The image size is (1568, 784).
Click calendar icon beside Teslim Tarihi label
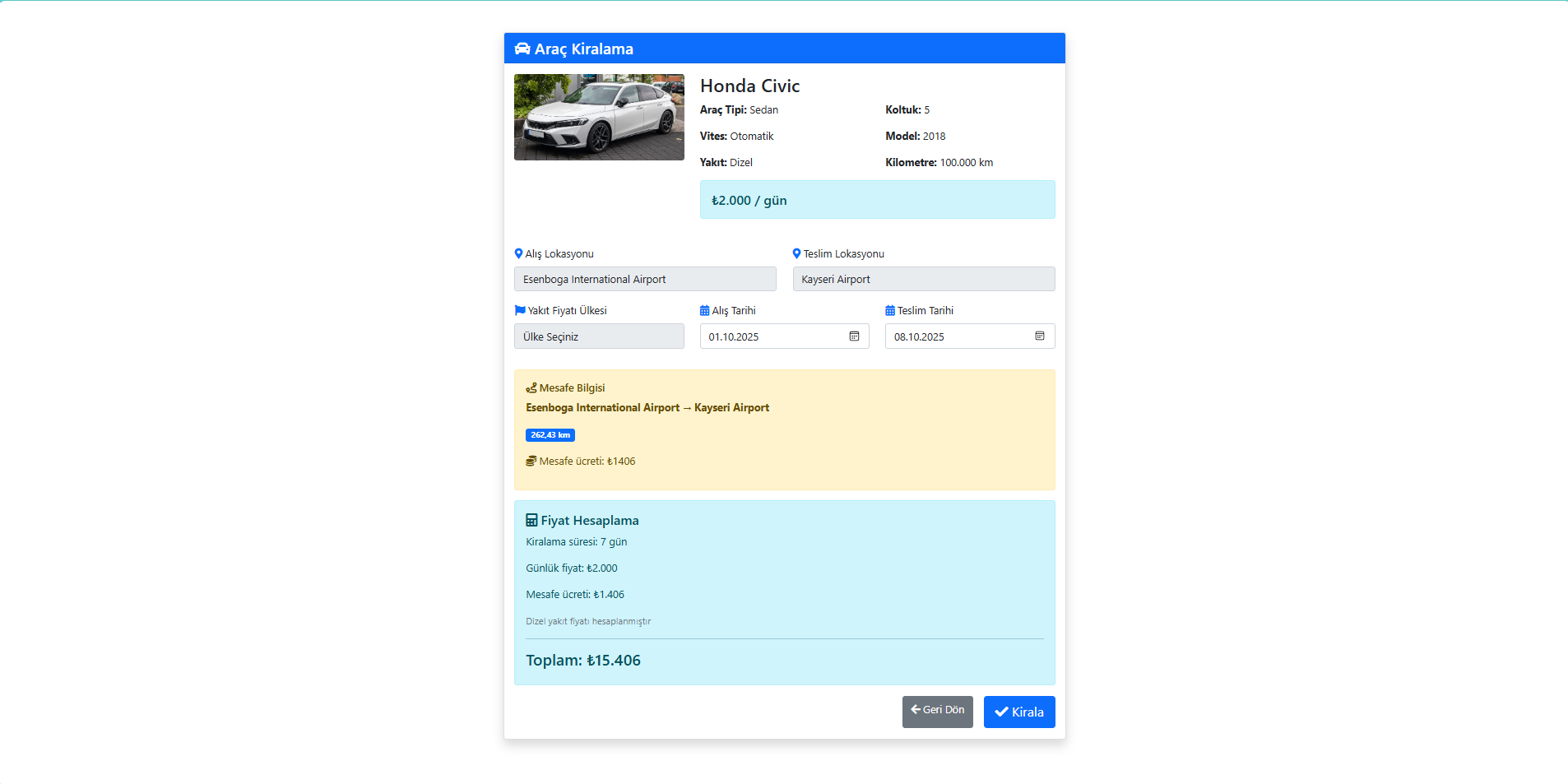tap(890, 310)
